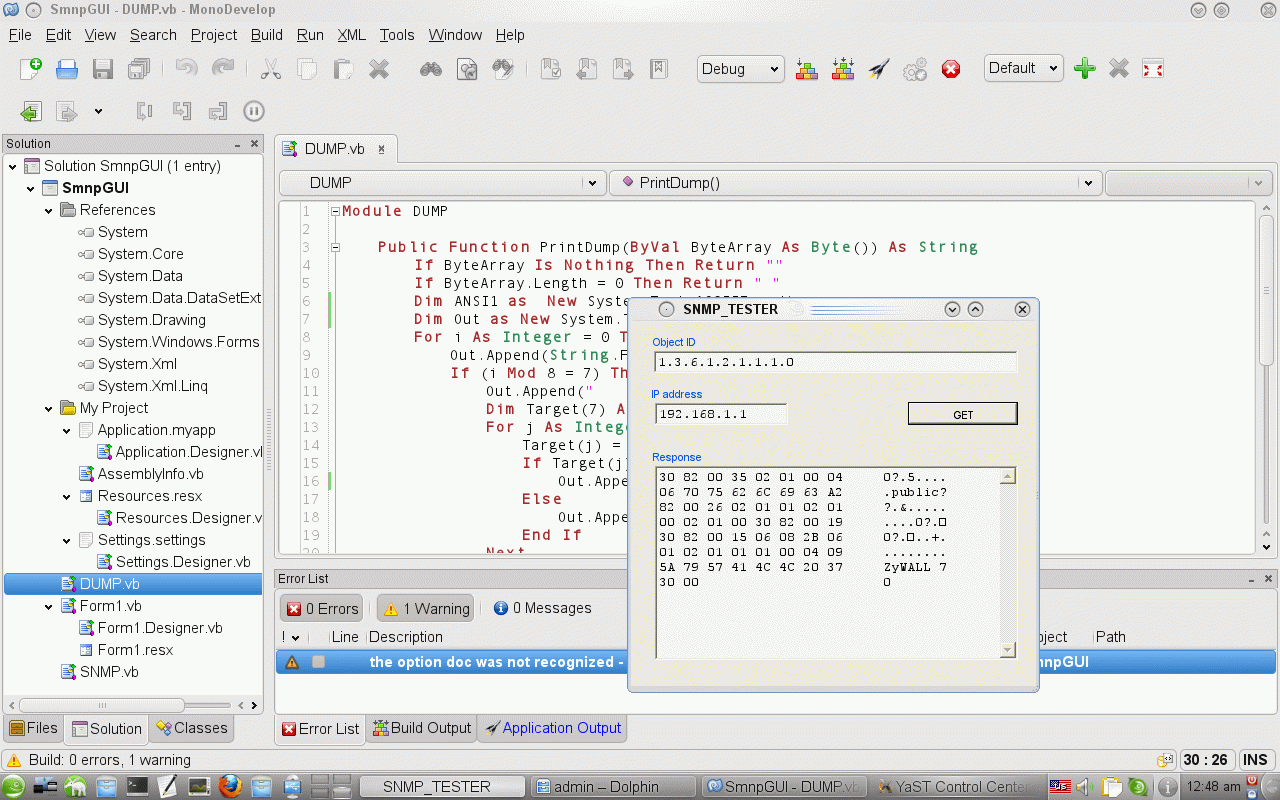Click the Run rocket icon

[x=878, y=69]
